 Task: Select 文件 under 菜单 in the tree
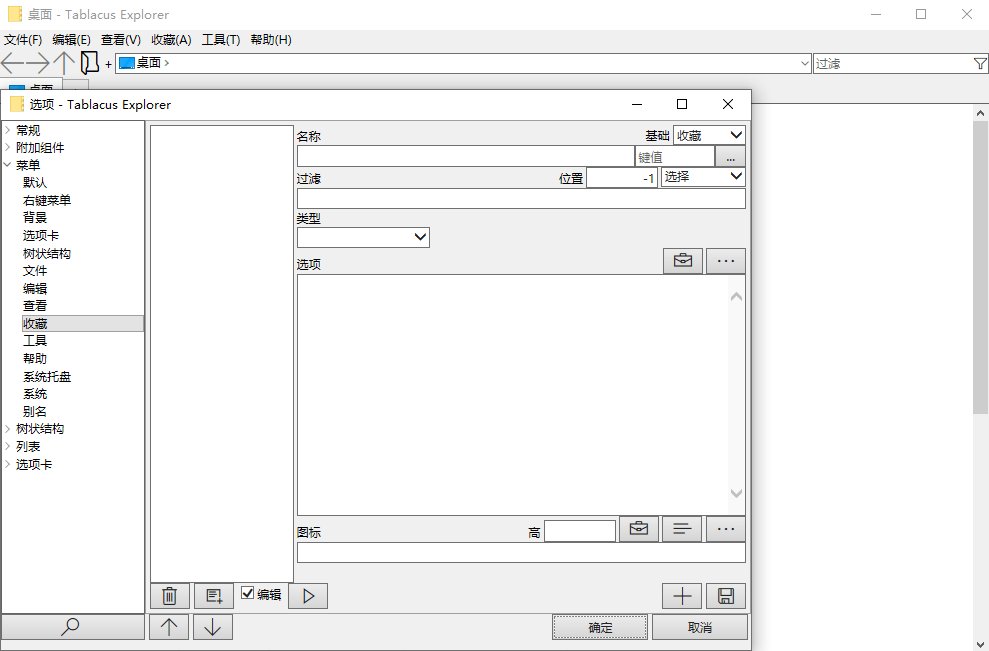[x=35, y=270]
